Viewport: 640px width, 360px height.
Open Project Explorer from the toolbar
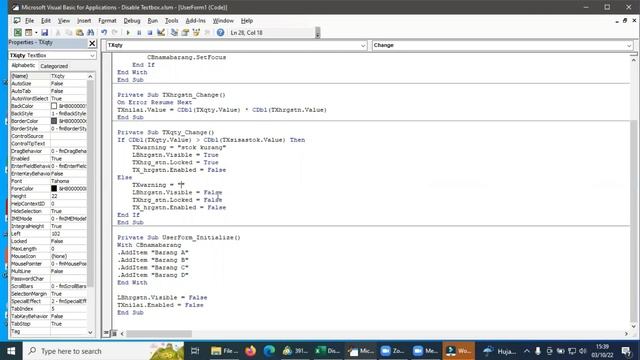click(x=174, y=33)
